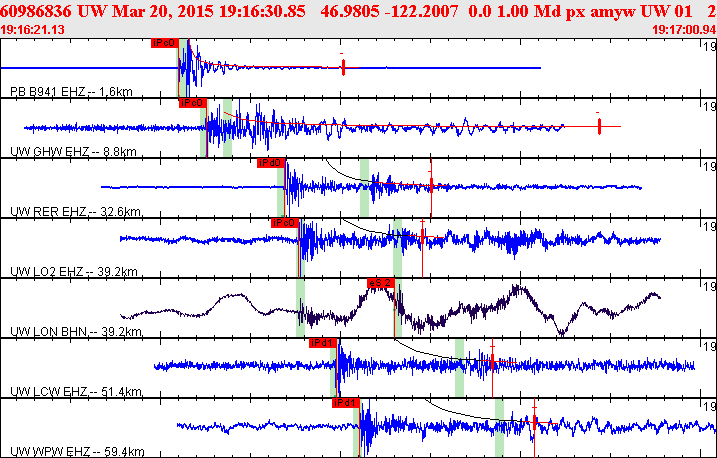Select the iPd1 pick flag on LCW trace
The image size is (717, 458).
[x=323, y=343]
